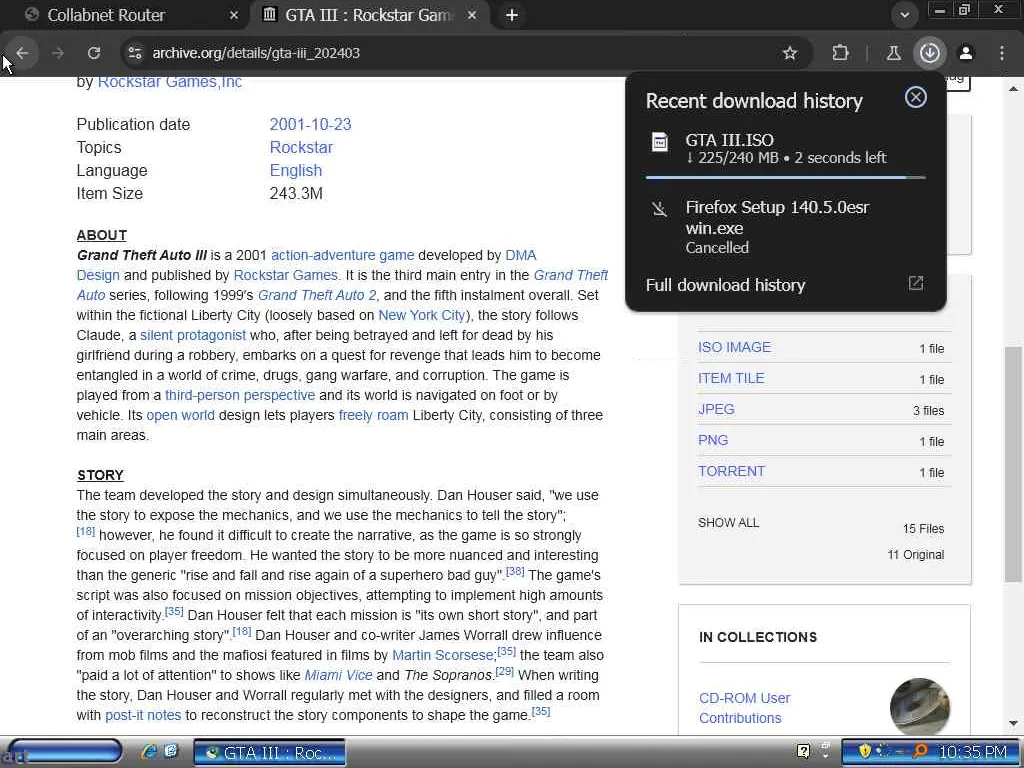The height and width of the screenshot is (768, 1024).
Task: Follow the silent protagonist link
Action: (193, 335)
